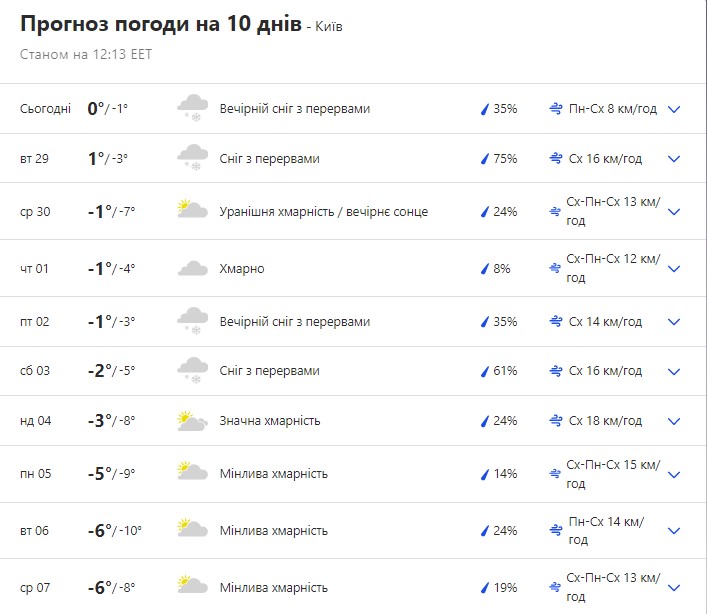This screenshot has width=707, height=614.
Task: Expand the вт 06 forecast chevron
Action: [x=674, y=530]
